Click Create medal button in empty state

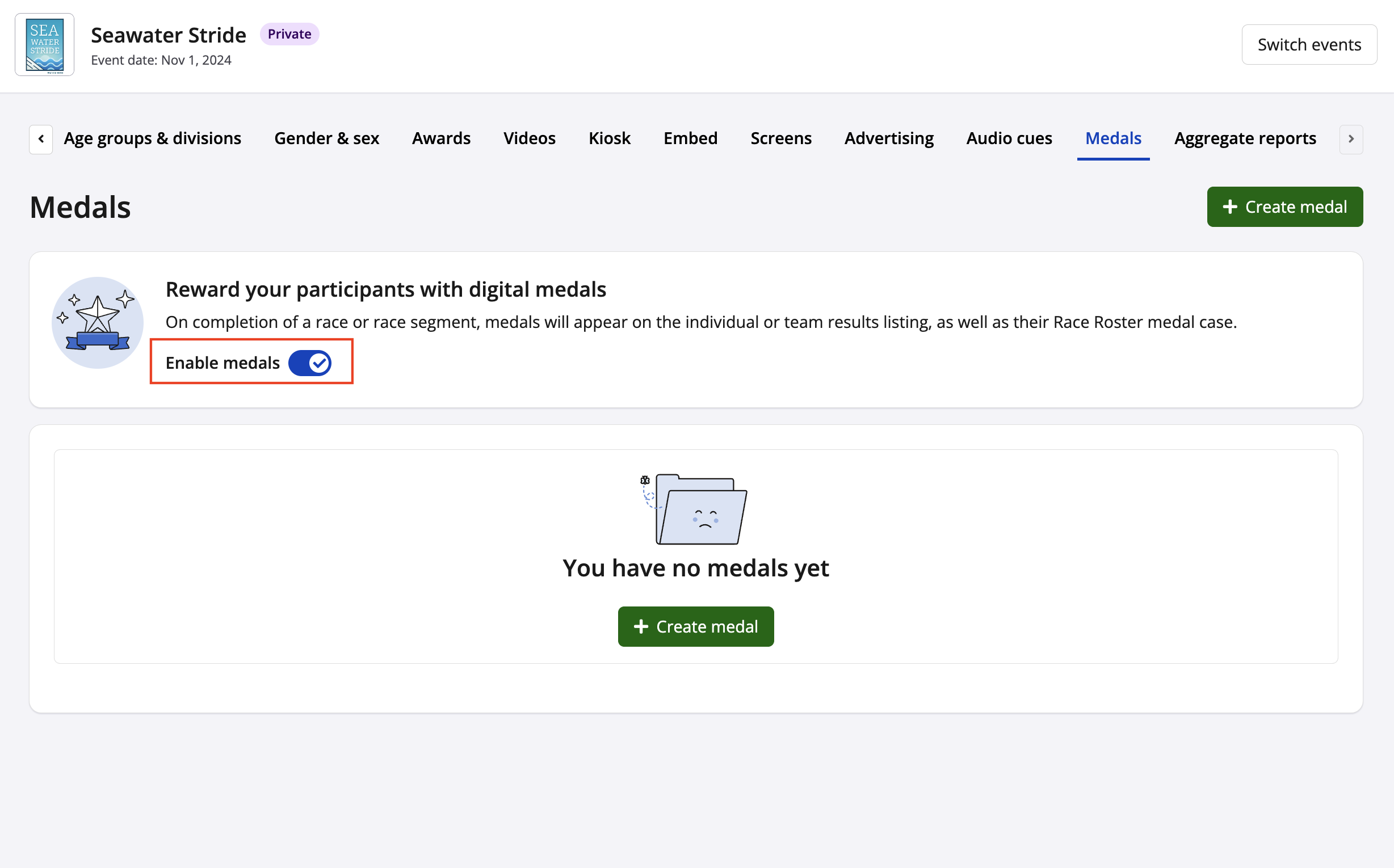695,626
